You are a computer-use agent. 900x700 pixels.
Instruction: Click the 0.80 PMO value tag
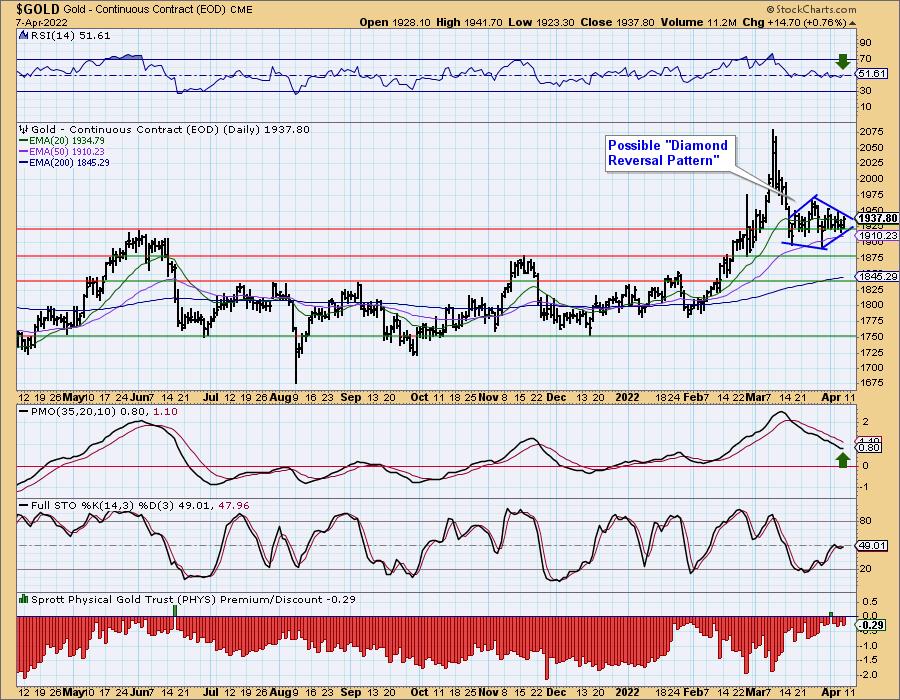point(868,448)
